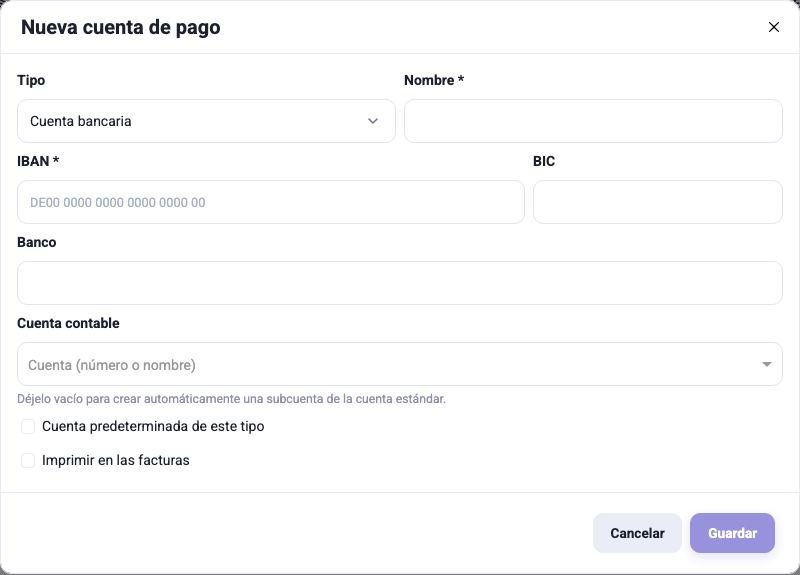
Task: Click the Banco input field
Action: 399,283
